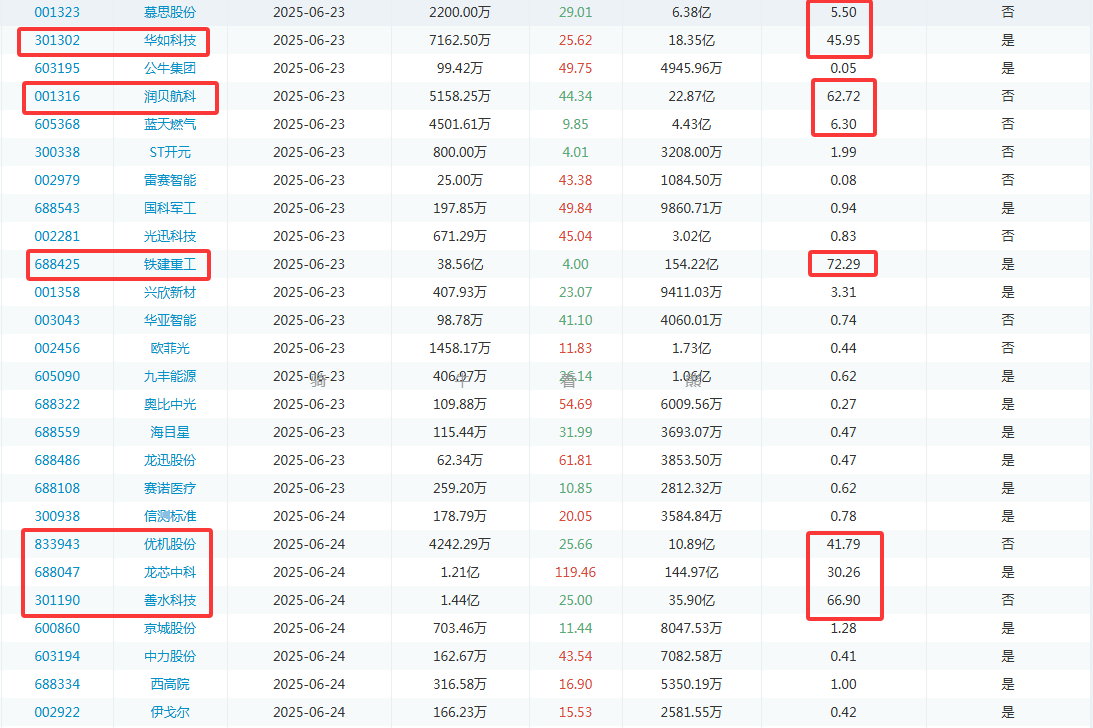Click stock code 300338
The width and height of the screenshot is (1093, 728).
[x=57, y=152]
